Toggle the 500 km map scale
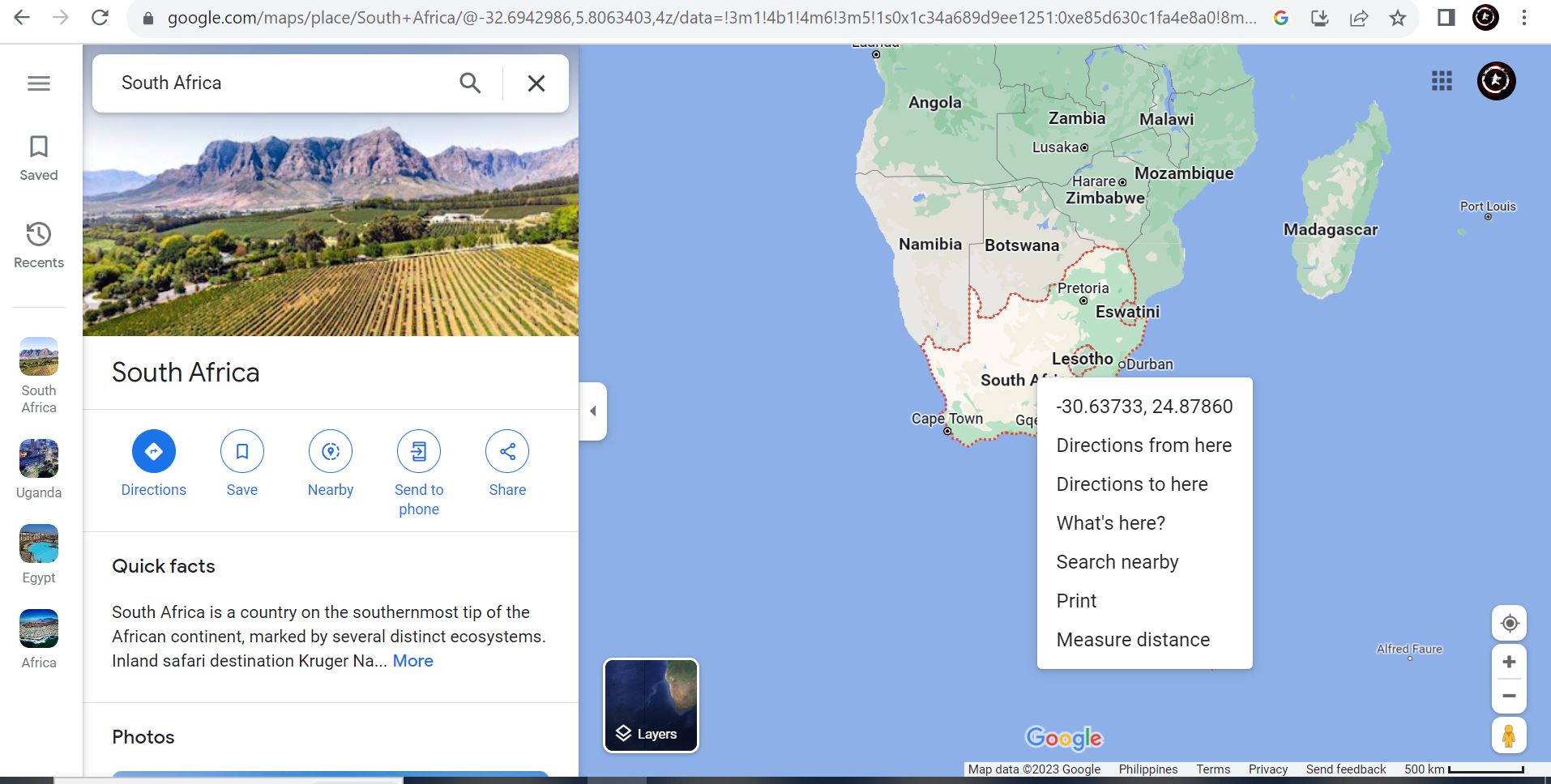Viewport: 1551px width, 784px height. click(1464, 769)
